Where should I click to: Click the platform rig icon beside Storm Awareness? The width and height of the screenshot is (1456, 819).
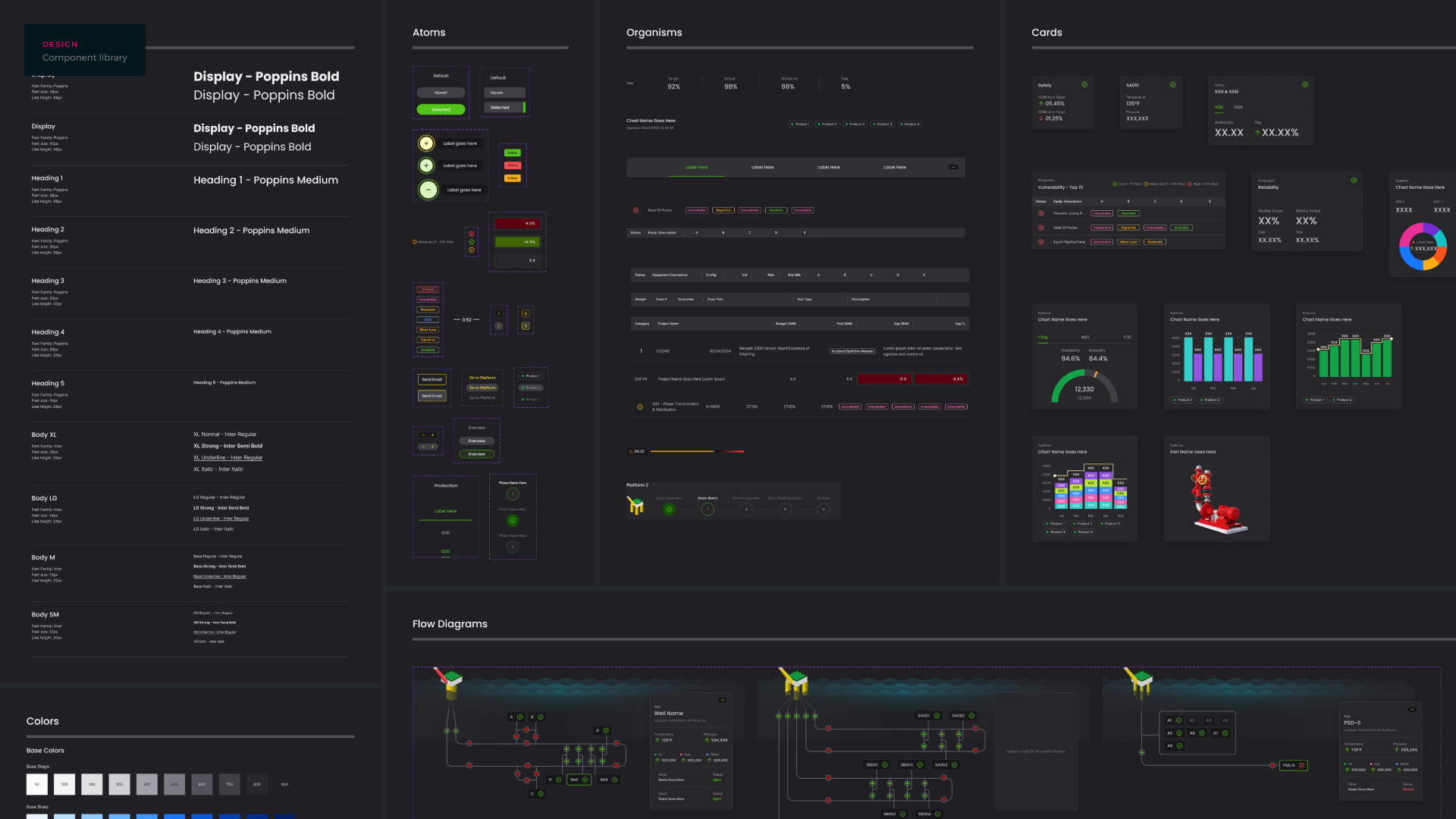[x=635, y=506]
